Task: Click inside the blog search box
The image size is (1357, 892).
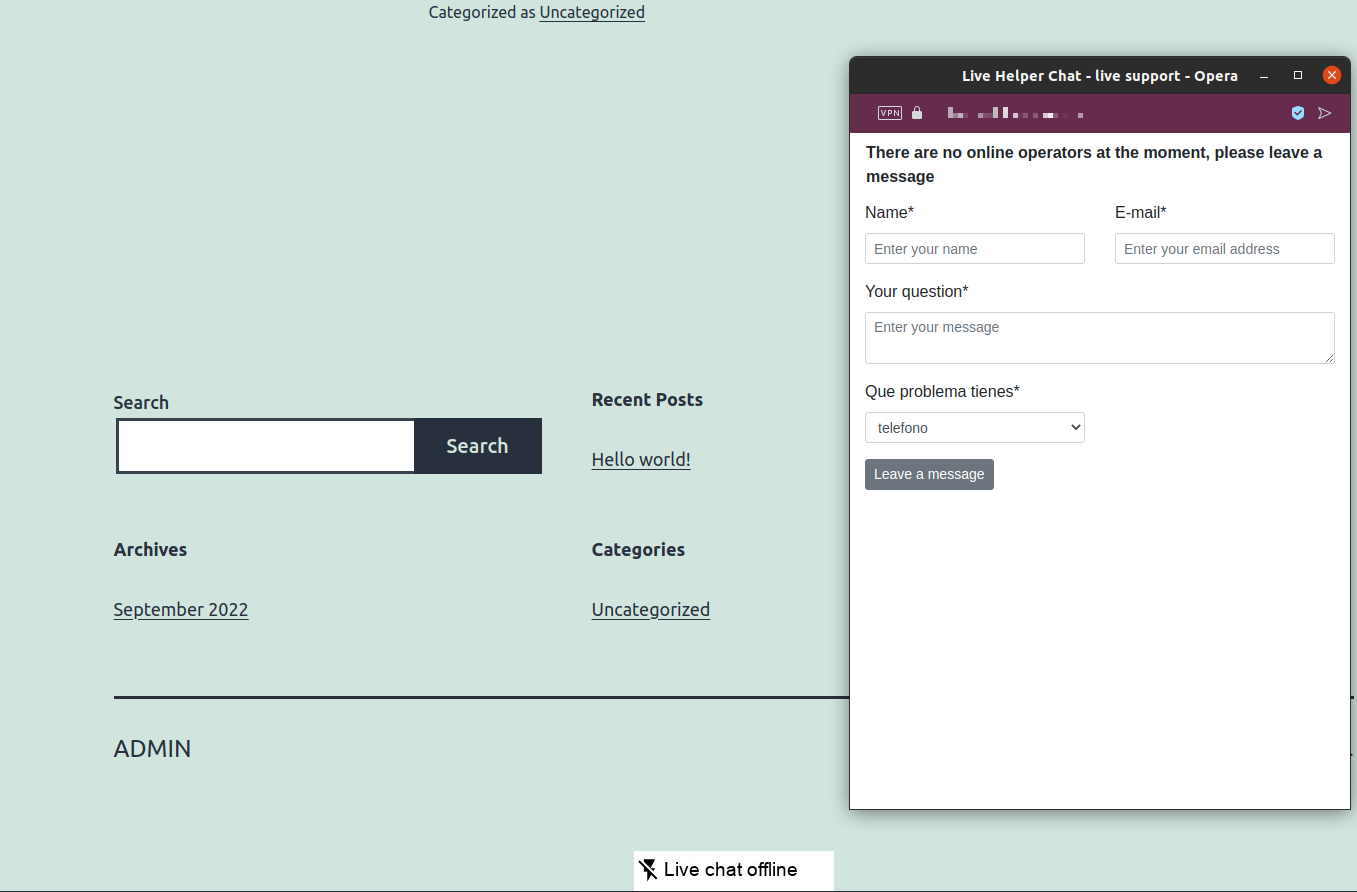Action: tap(265, 446)
